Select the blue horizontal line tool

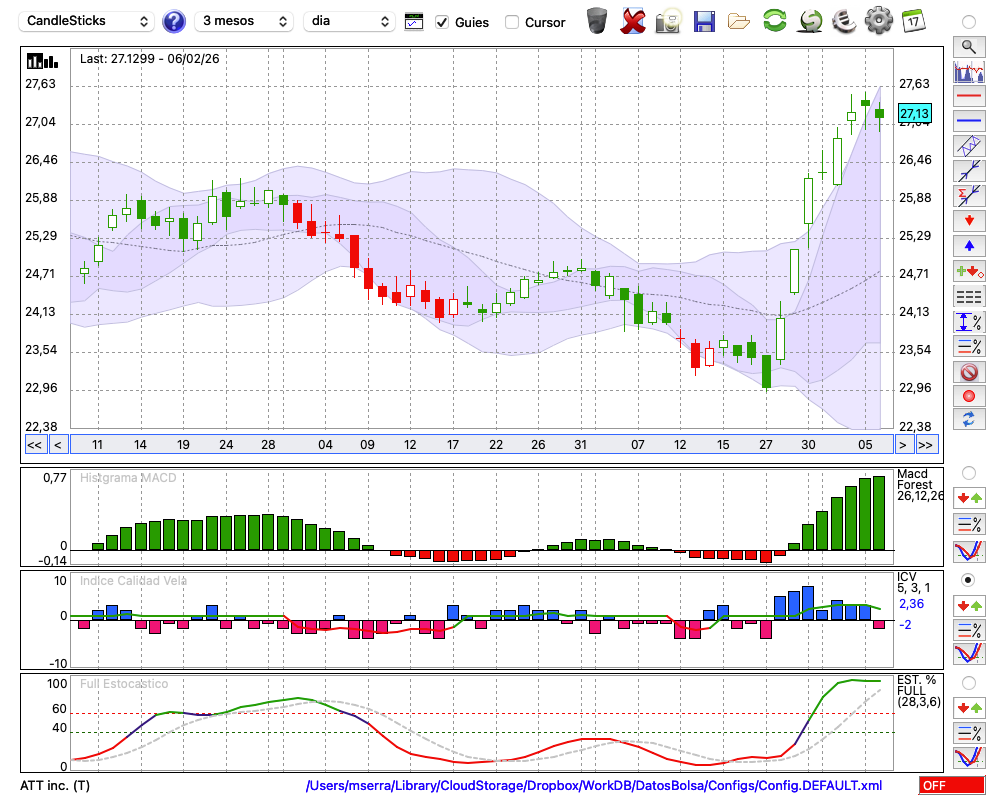[968, 120]
